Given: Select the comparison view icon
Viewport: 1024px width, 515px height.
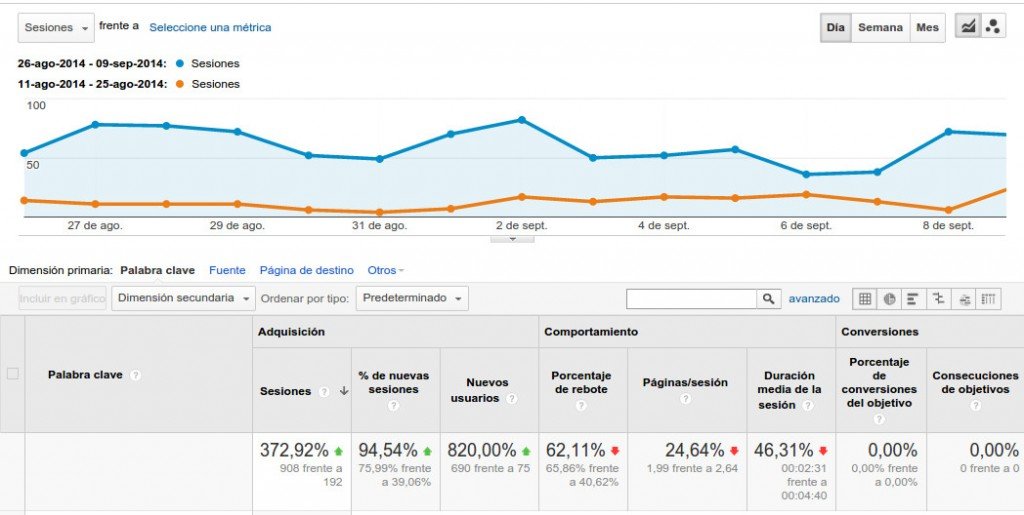Looking at the screenshot, I should (938, 299).
